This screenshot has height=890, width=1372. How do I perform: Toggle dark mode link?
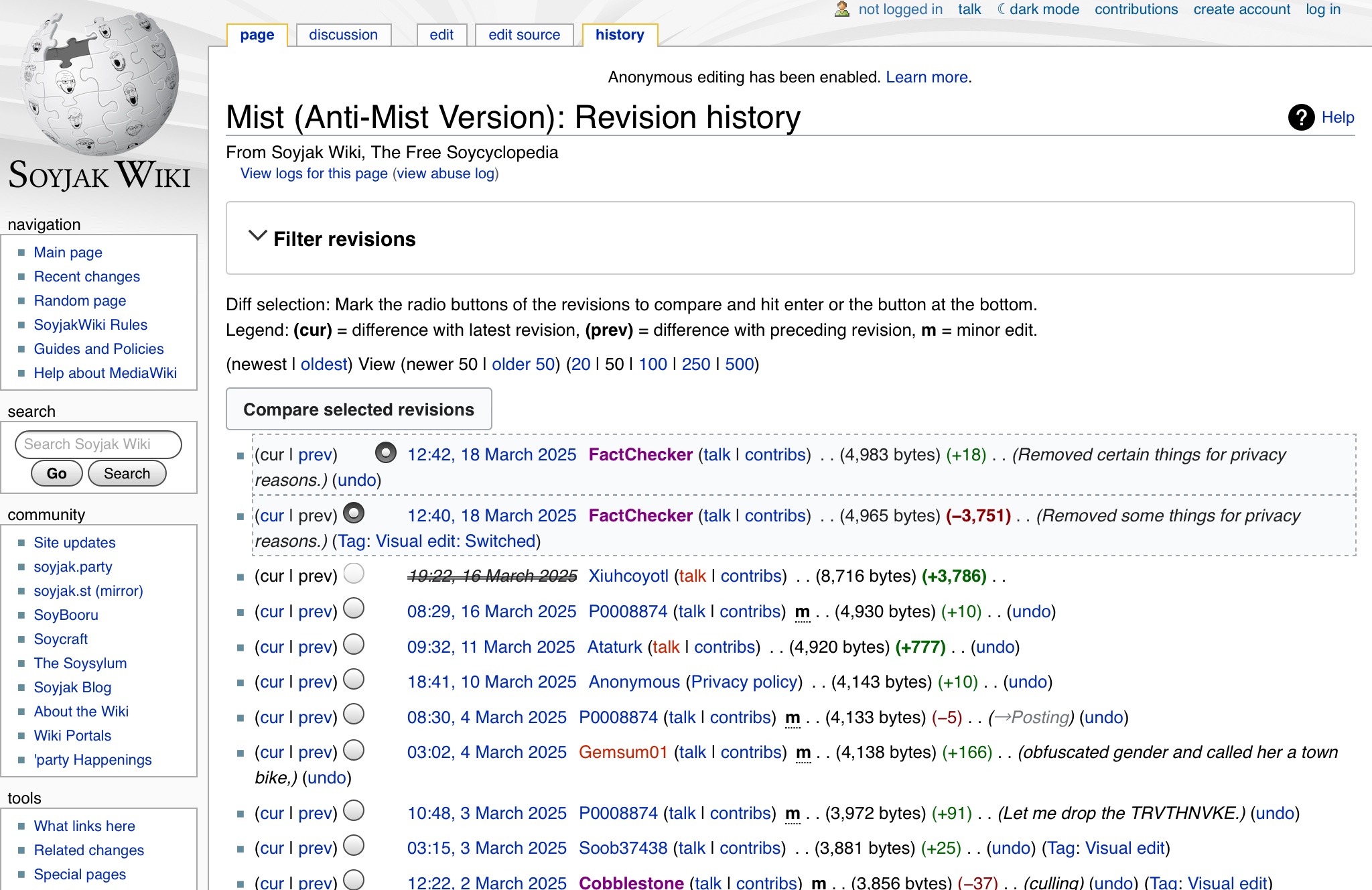[x=1038, y=9]
